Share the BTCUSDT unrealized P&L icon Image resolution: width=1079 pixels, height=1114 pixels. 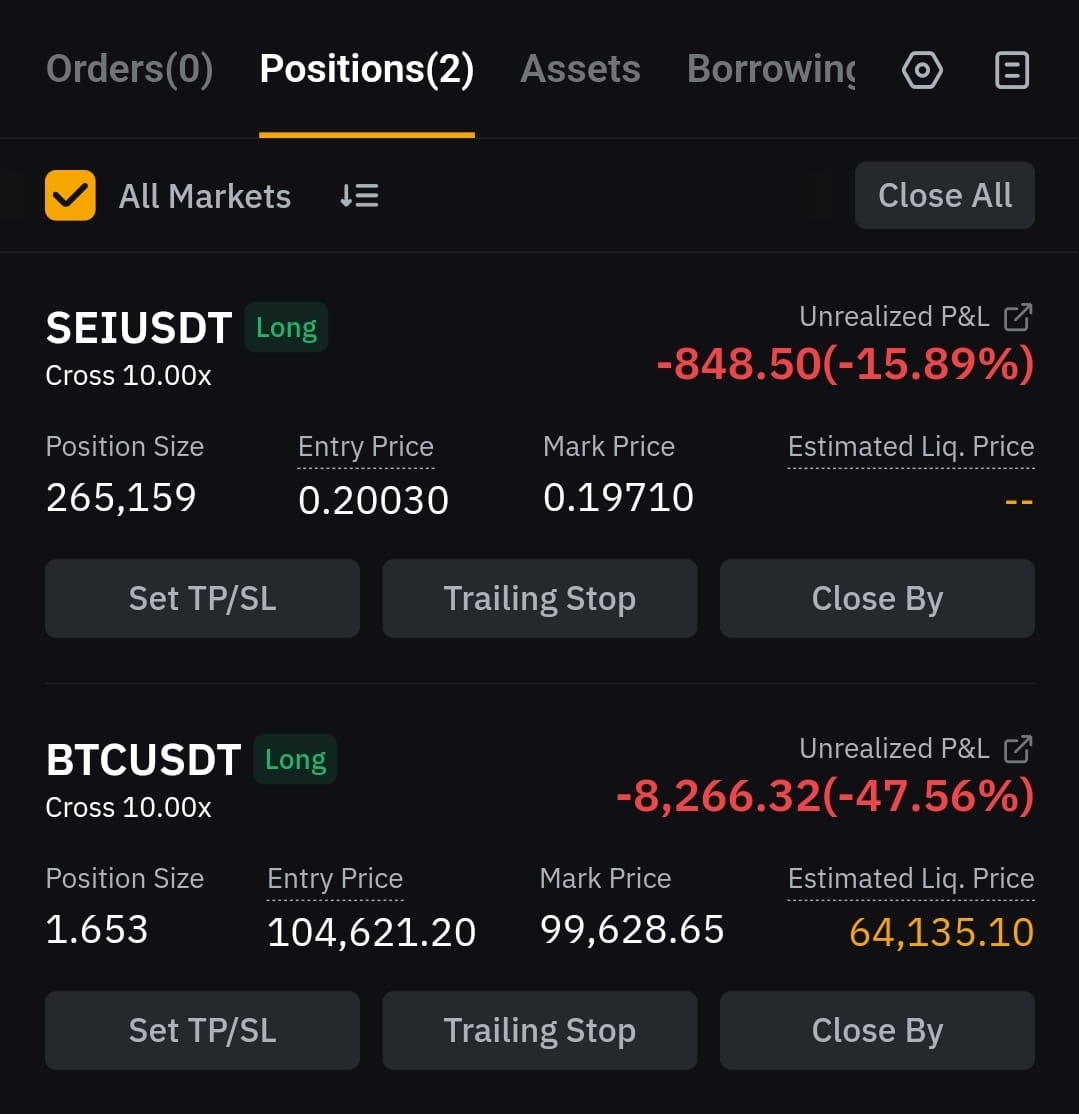coord(1018,749)
